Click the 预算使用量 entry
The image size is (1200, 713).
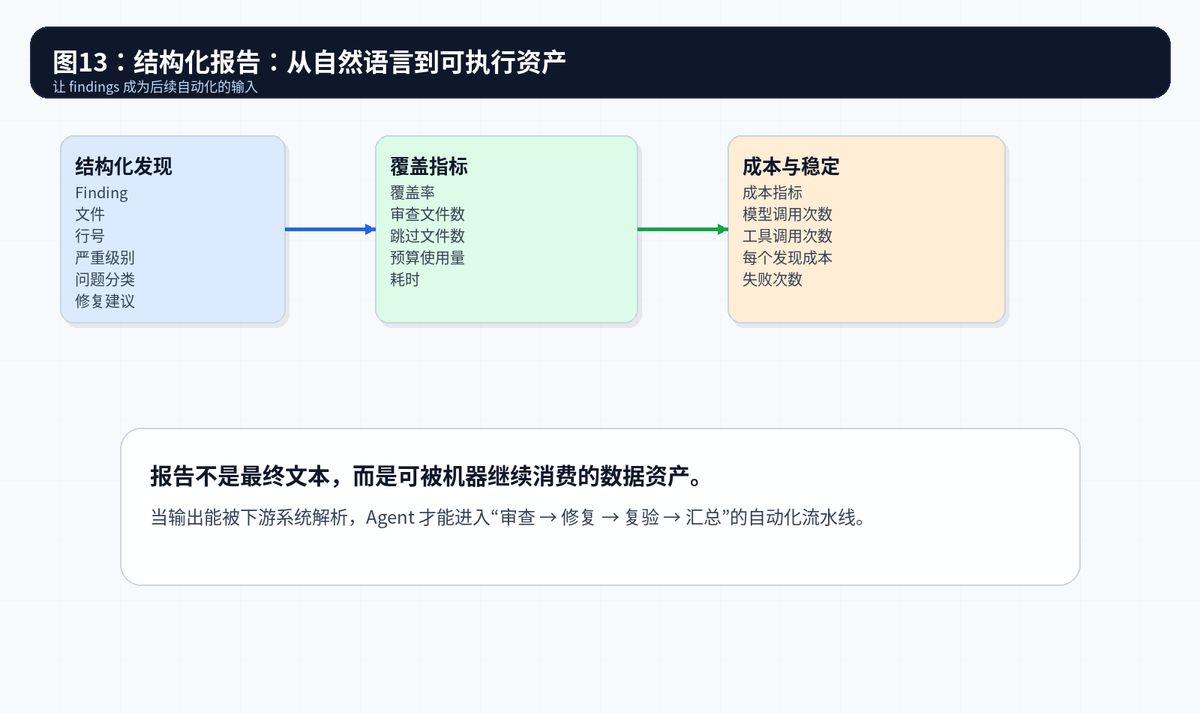coord(427,258)
